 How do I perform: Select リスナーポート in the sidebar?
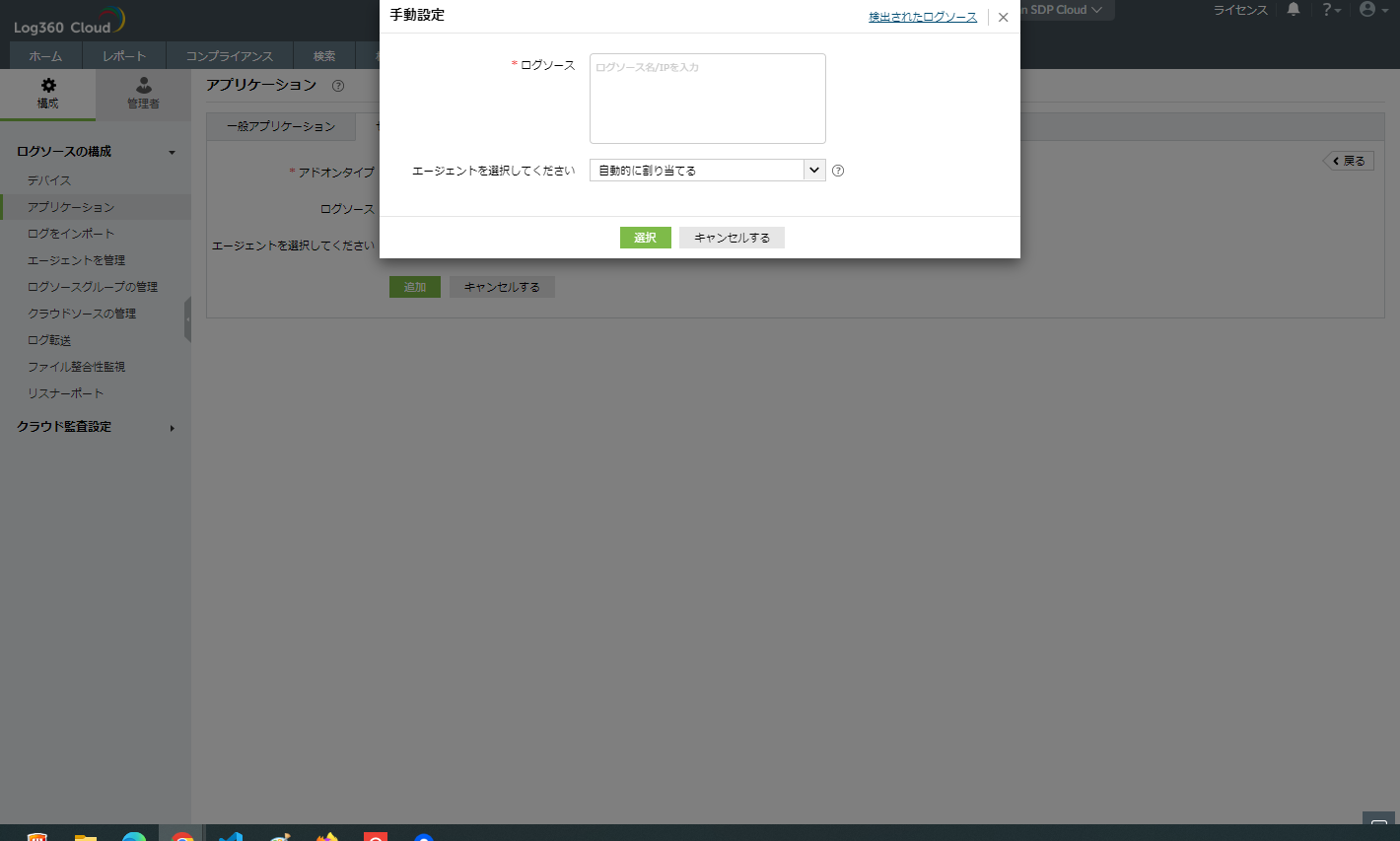pyautogui.click(x=65, y=393)
